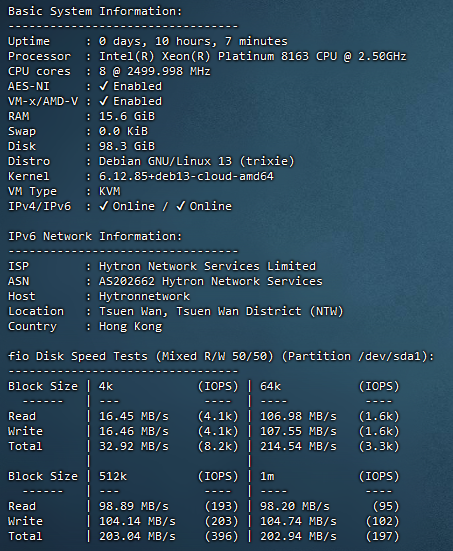Click the IPv6 Online checkmark
453x551 pixels.
(x=180, y=206)
